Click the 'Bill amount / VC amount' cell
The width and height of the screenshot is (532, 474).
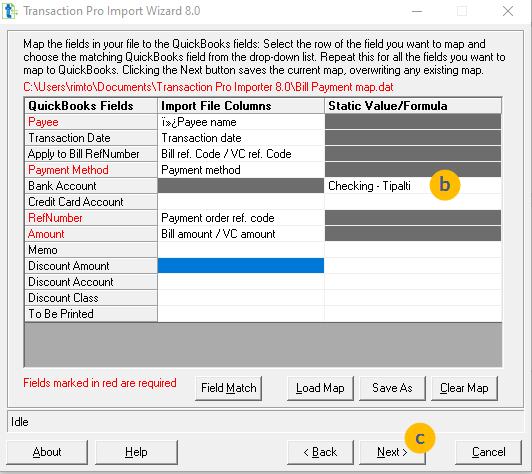point(241,233)
